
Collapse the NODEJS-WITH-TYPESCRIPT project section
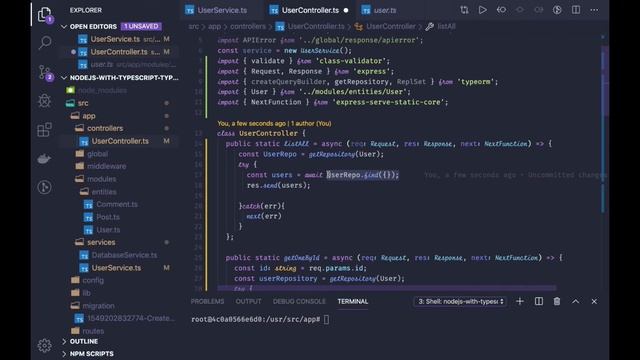click(x=120, y=78)
